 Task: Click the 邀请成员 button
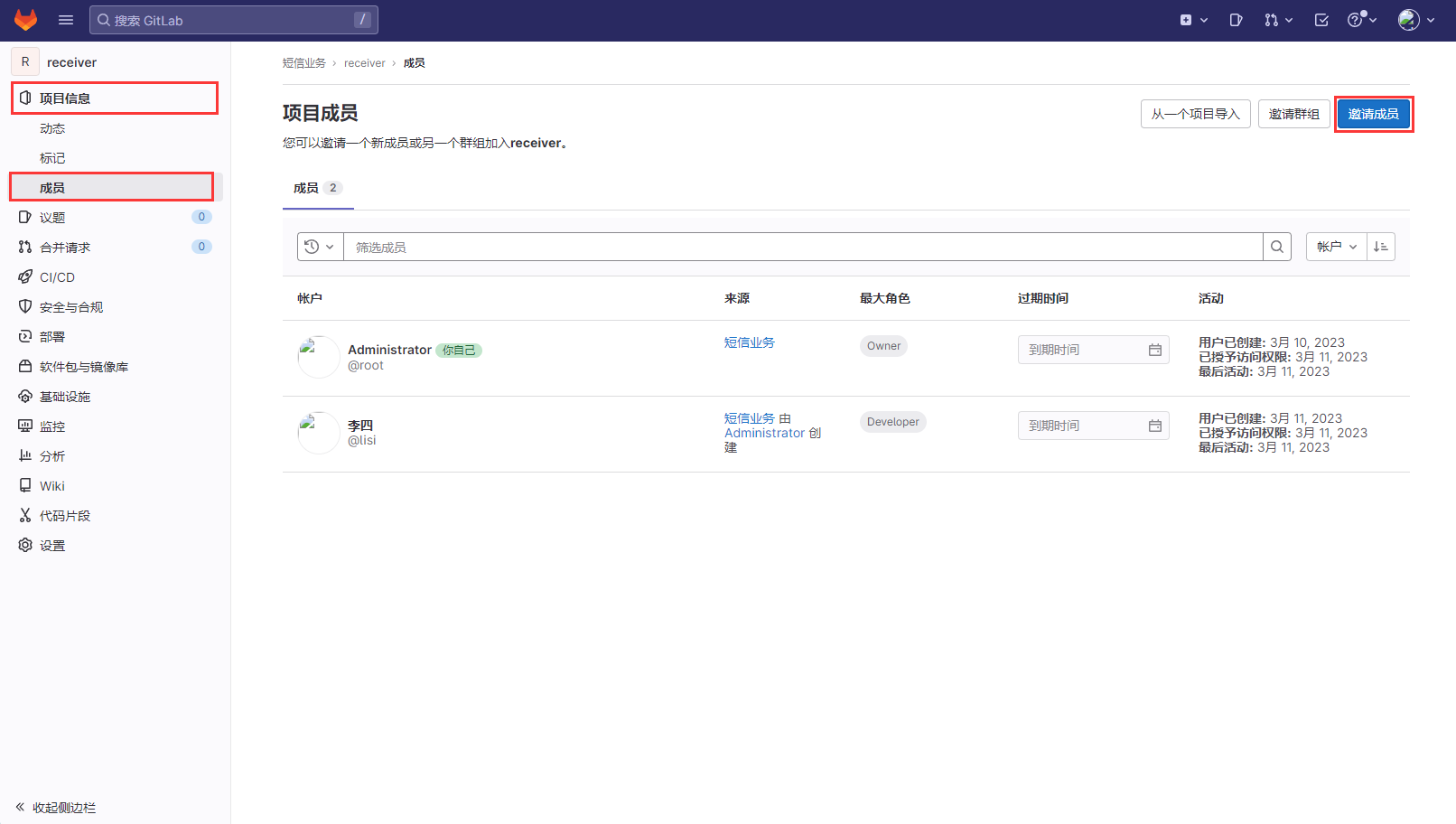(1373, 114)
